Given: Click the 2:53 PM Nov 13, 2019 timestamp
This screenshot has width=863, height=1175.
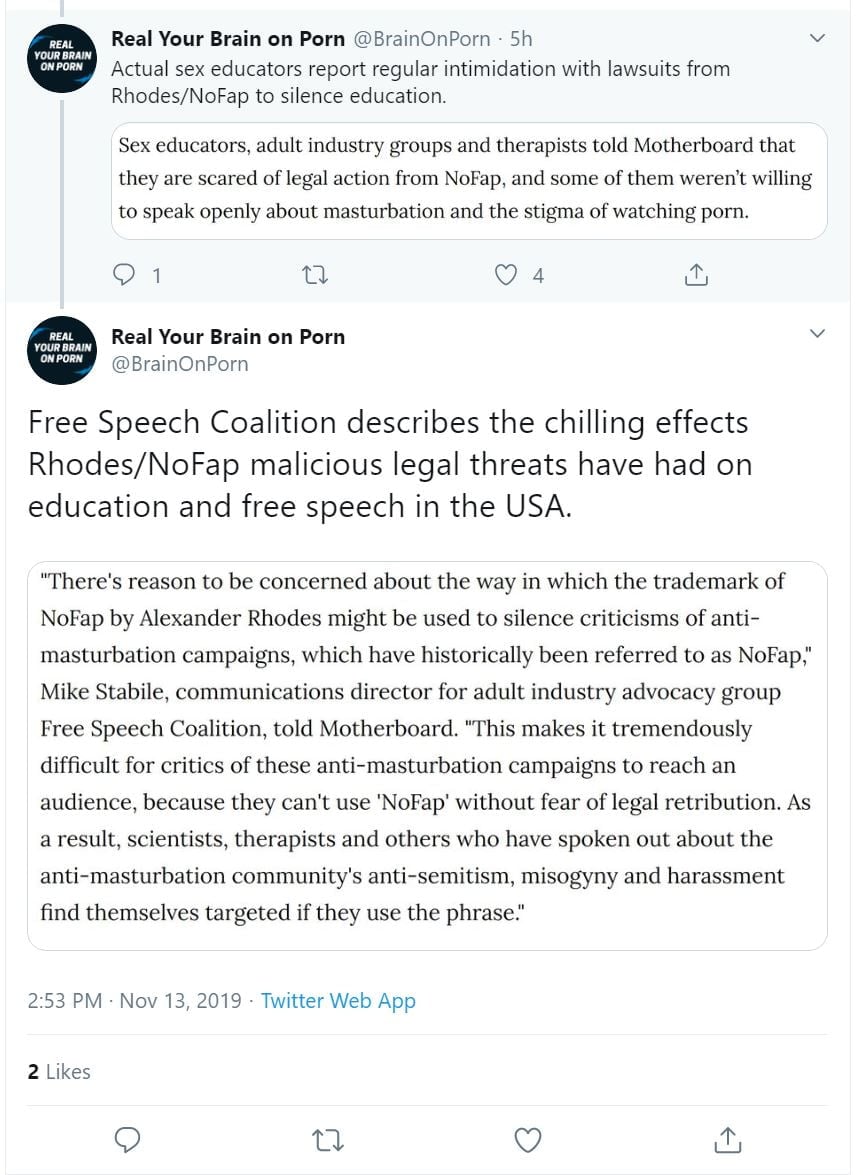Looking at the screenshot, I should pyautogui.click(x=135, y=1001).
